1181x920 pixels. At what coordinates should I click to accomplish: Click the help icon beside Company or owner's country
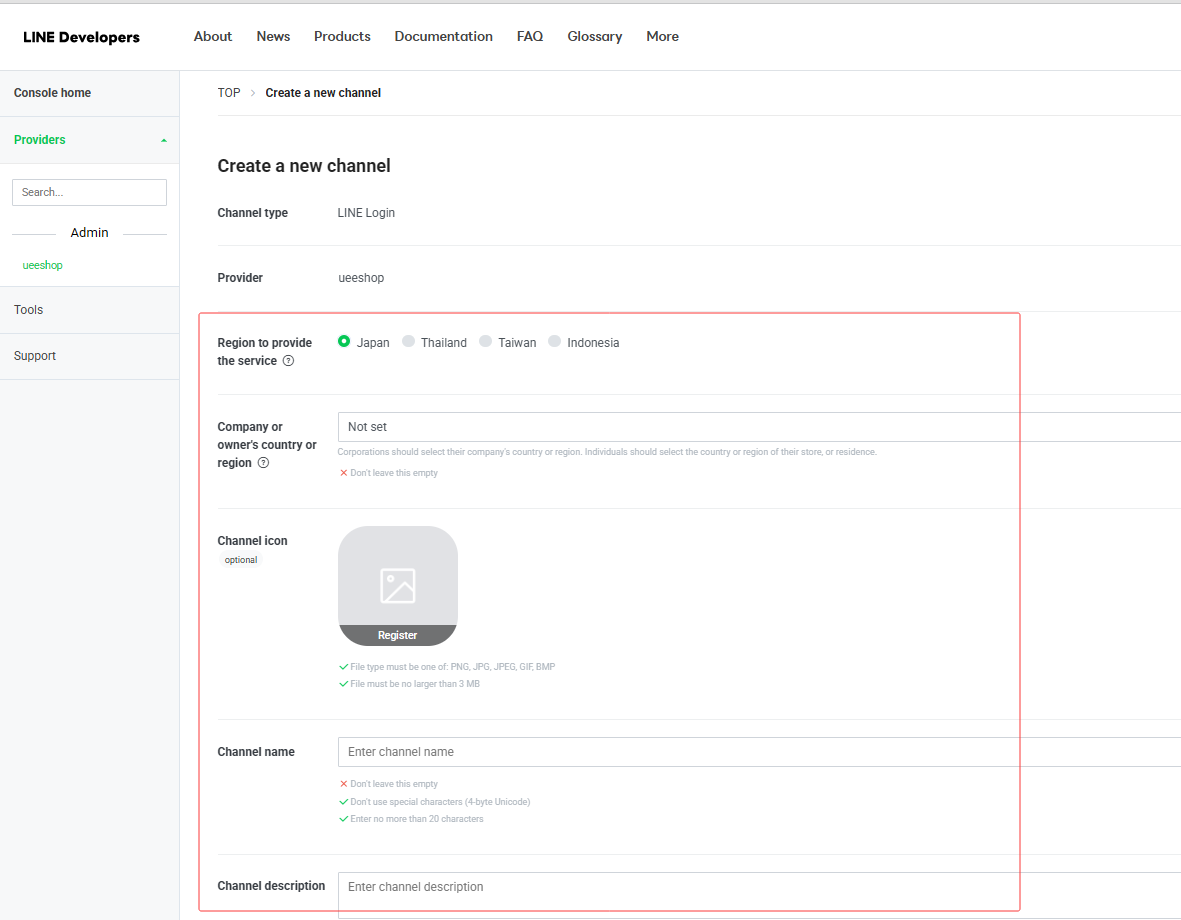tap(263, 463)
